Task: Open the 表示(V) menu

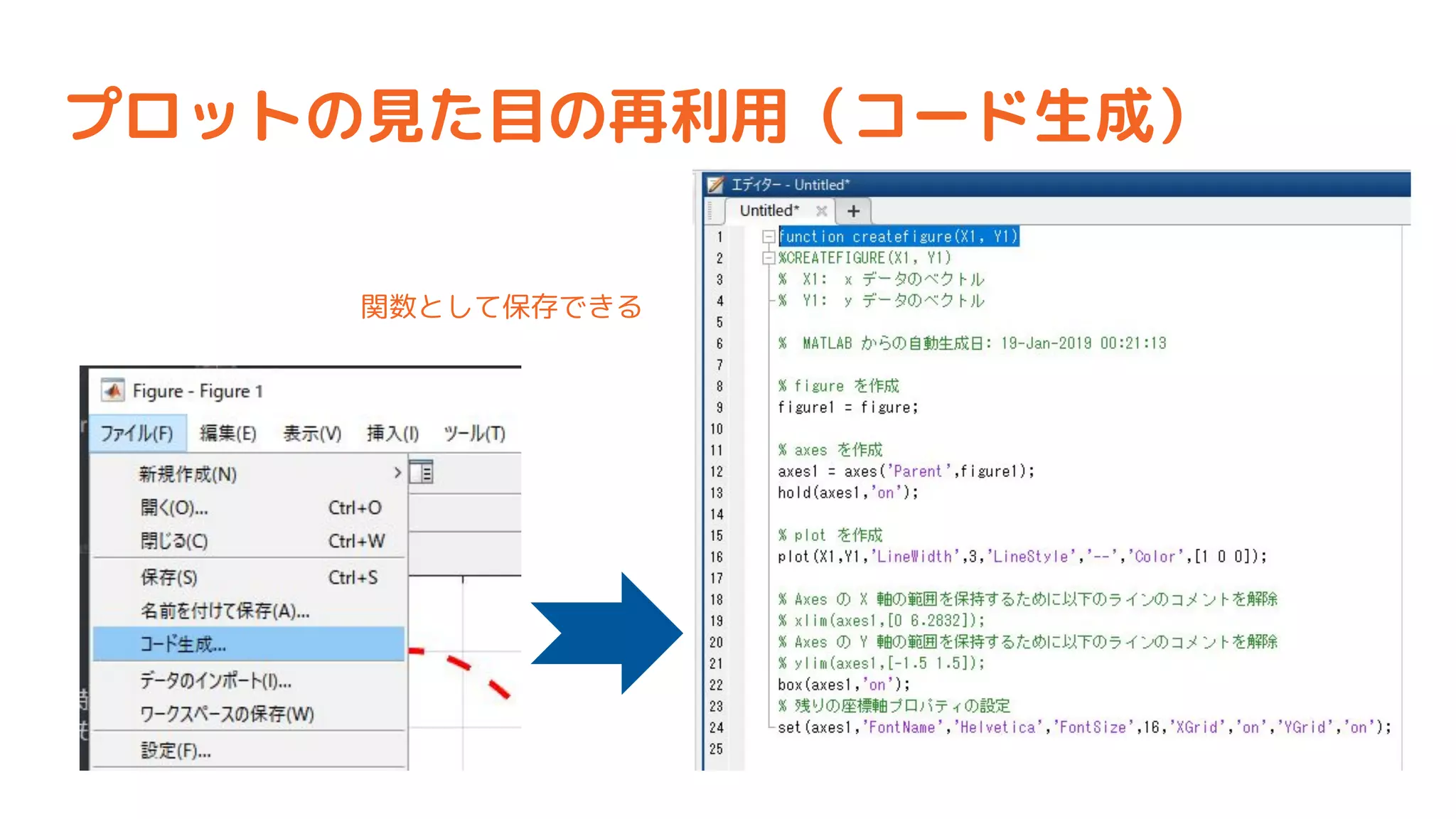Action: 312,433
